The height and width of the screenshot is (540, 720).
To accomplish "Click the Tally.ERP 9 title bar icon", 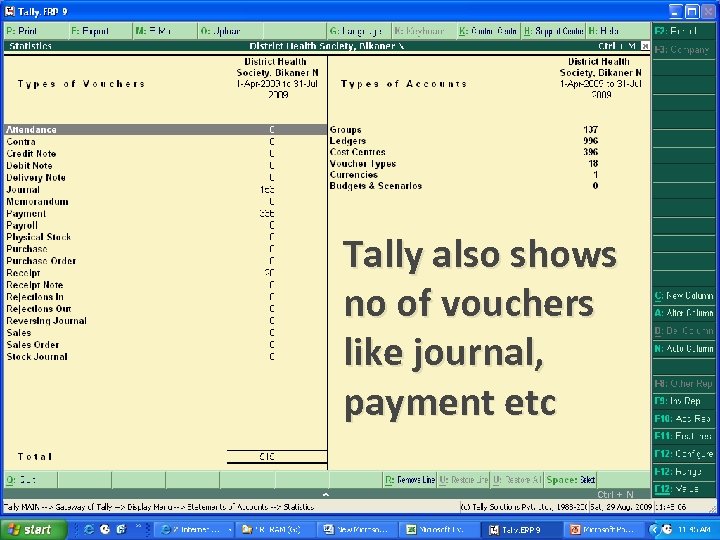I will pyautogui.click(x=10, y=11).
